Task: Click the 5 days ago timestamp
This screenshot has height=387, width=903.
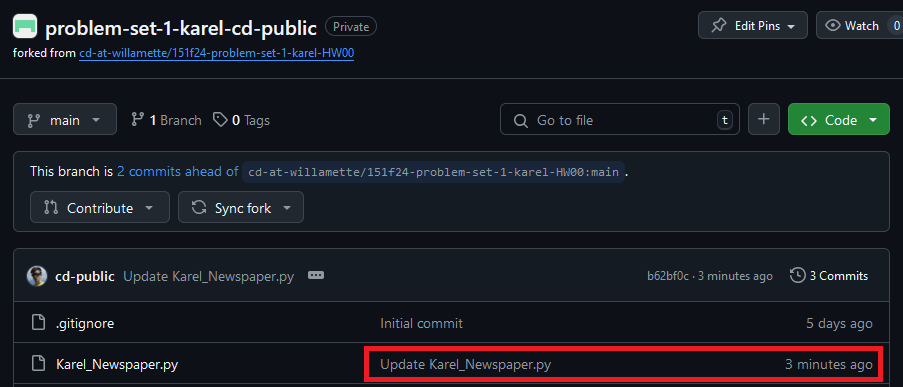Action: [839, 323]
